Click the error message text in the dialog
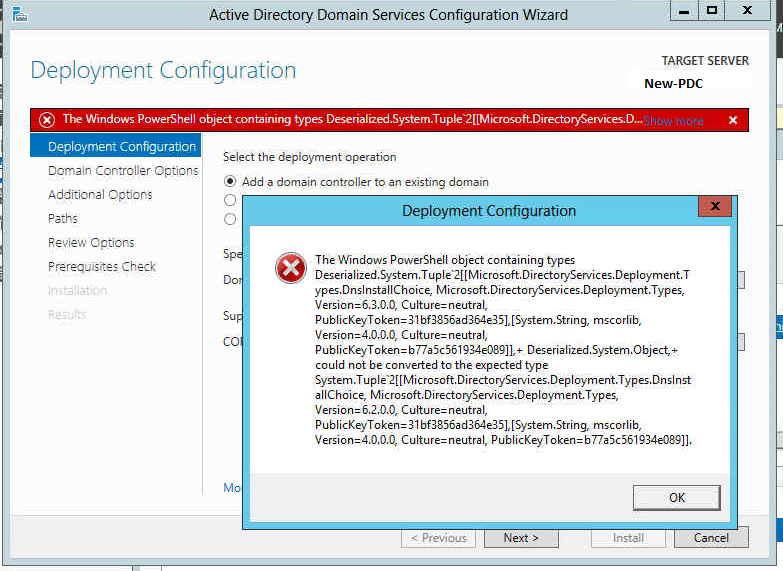 [503, 350]
